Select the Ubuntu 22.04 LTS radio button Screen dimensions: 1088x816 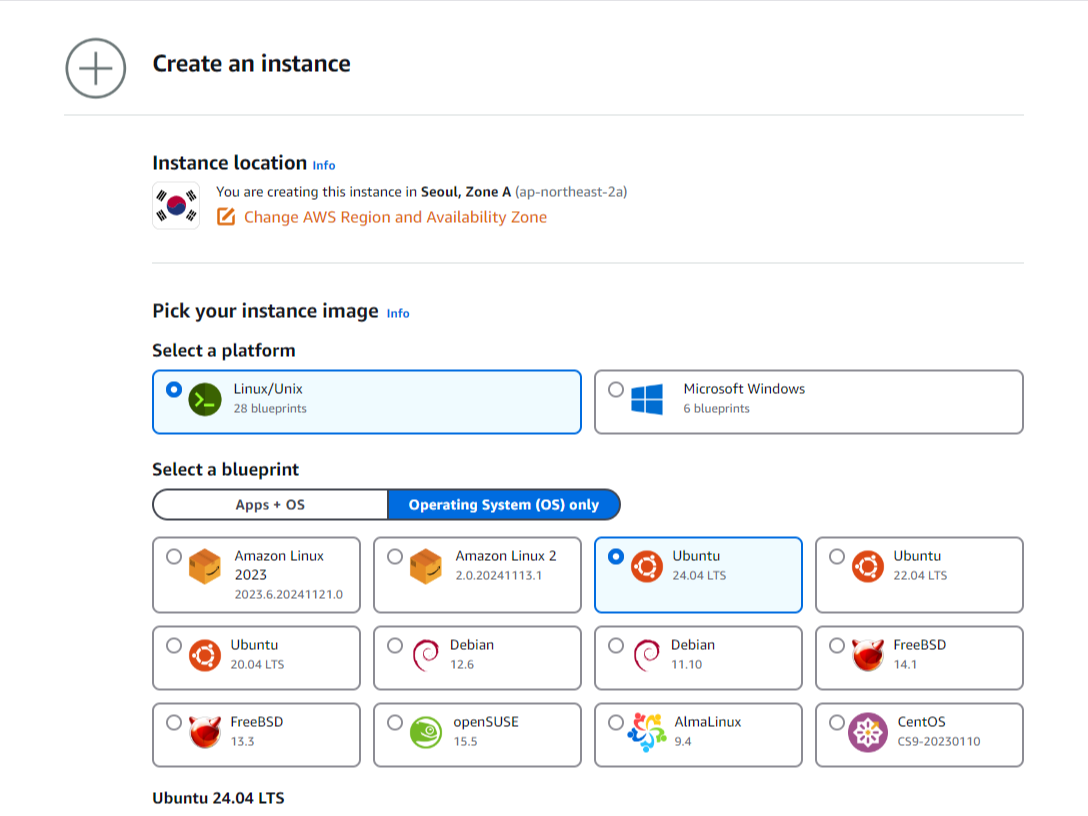click(837, 556)
